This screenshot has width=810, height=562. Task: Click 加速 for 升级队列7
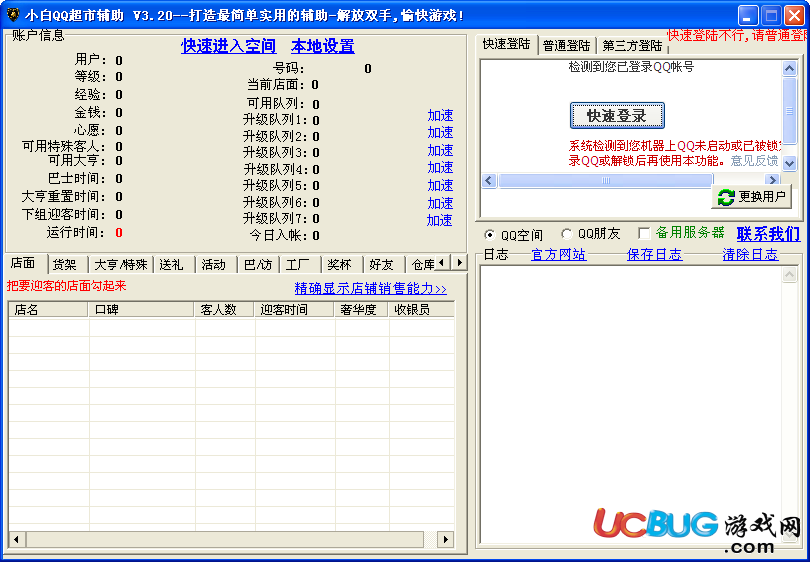(440, 221)
